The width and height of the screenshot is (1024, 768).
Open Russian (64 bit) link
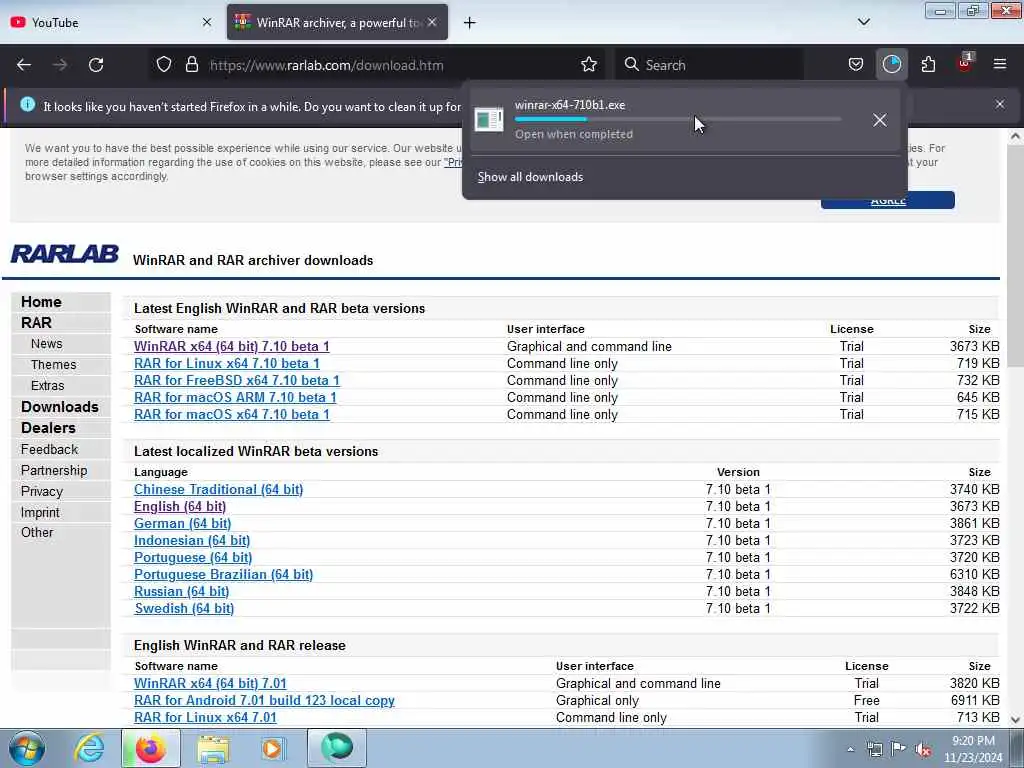(182, 591)
